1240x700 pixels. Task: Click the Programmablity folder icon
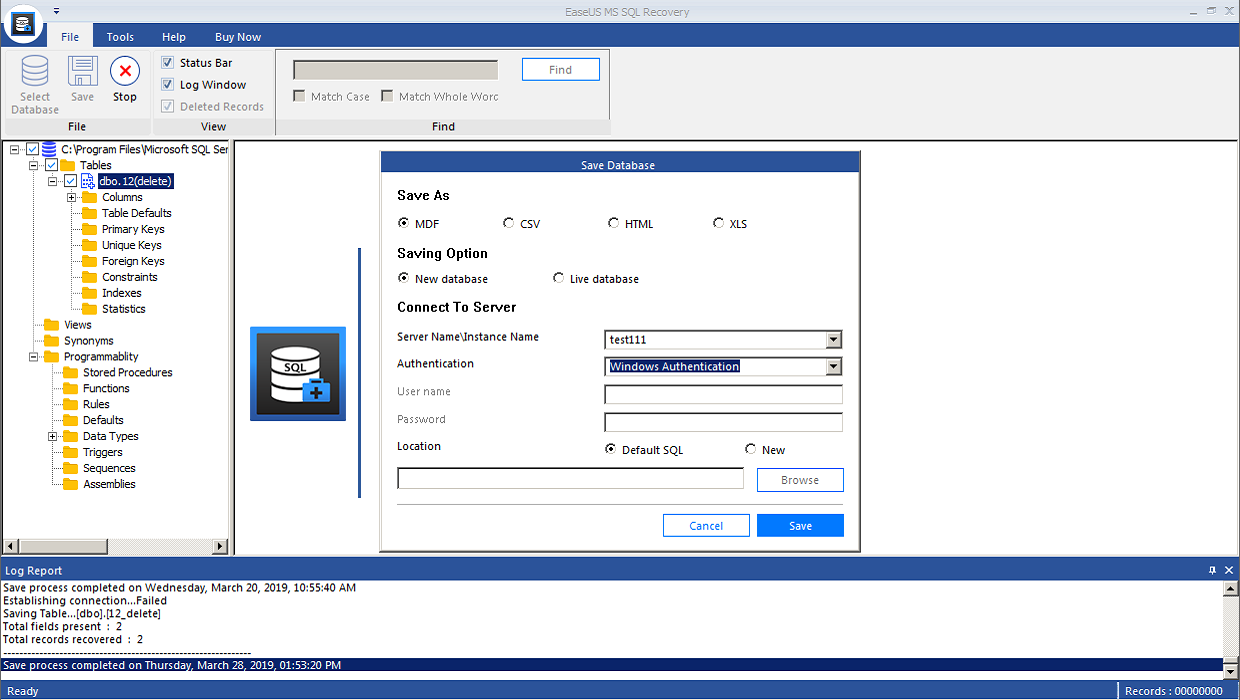[x=52, y=357]
